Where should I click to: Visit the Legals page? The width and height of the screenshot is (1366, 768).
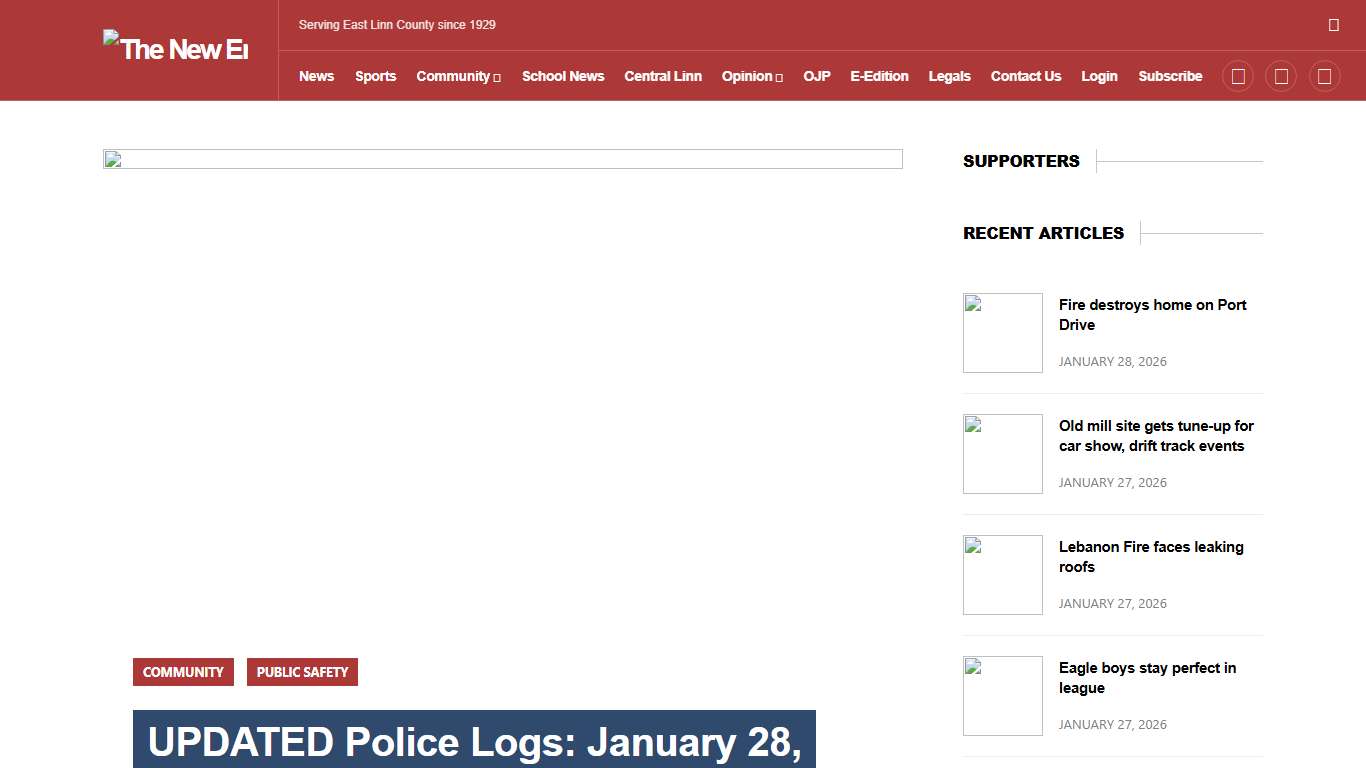949,76
